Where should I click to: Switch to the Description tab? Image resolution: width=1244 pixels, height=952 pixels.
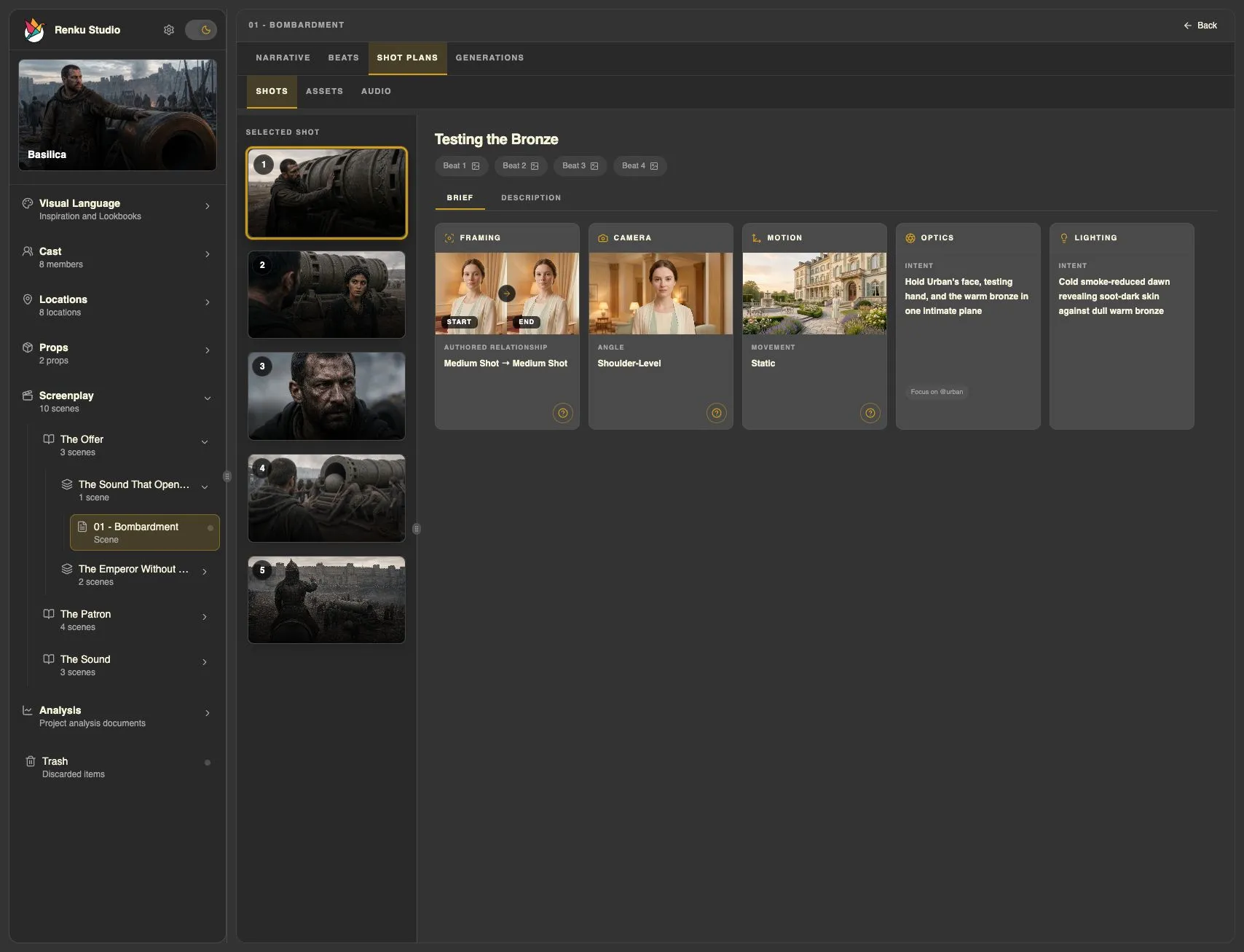(531, 197)
